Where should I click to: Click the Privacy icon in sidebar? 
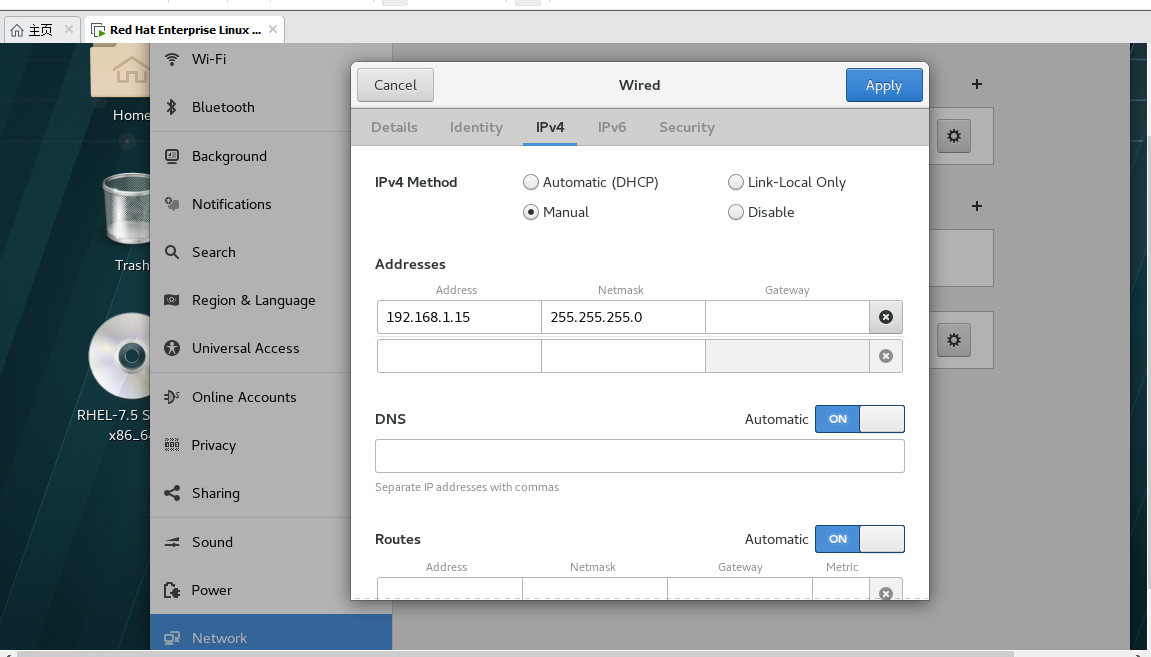click(172, 445)
